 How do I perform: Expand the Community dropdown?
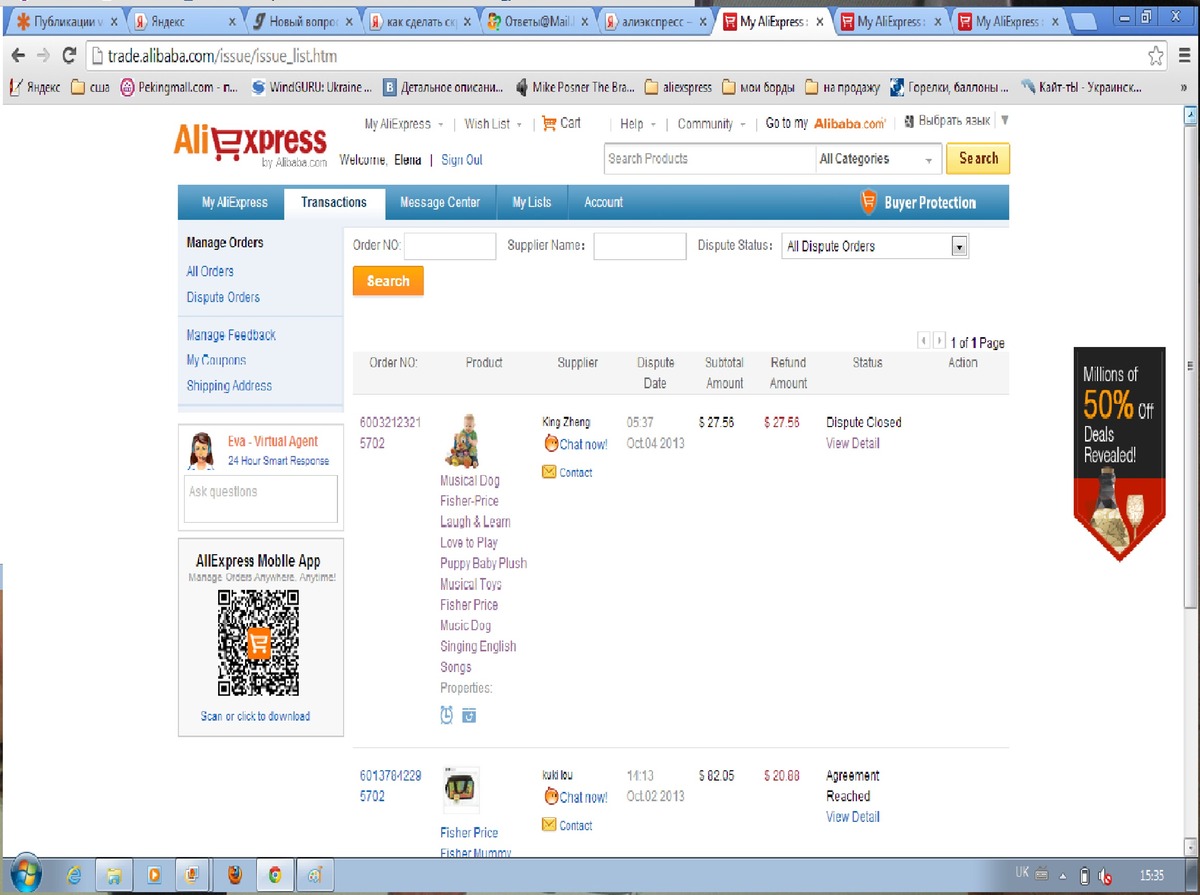tap(712, 124)
